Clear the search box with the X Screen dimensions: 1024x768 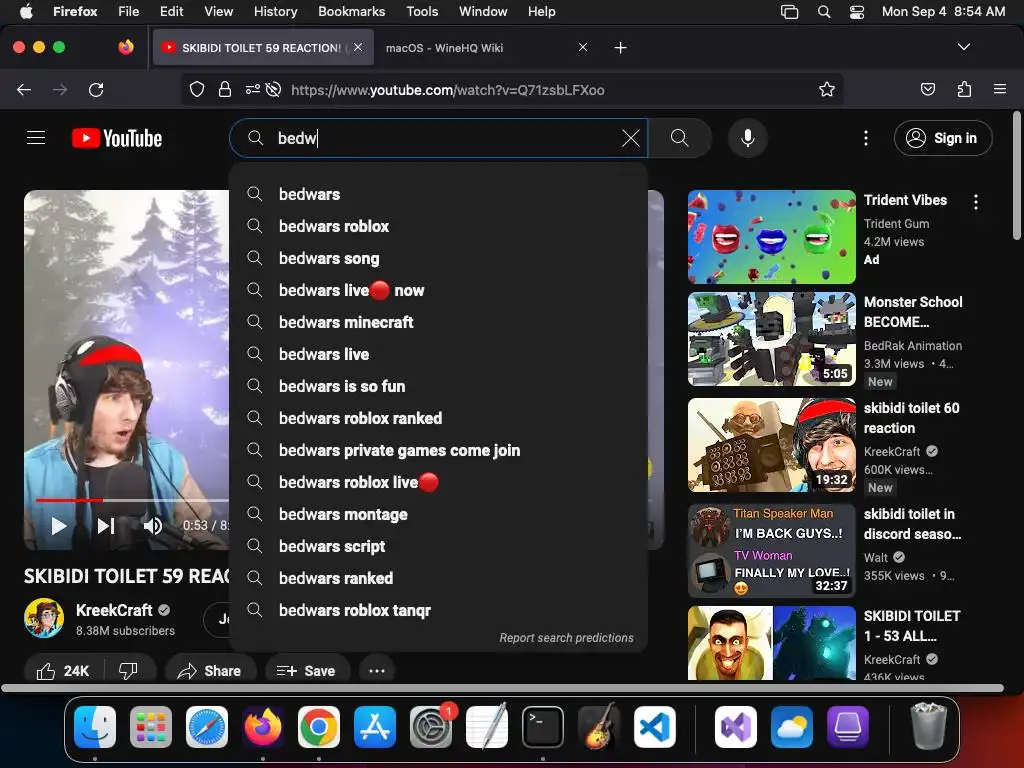click(631, 138)
